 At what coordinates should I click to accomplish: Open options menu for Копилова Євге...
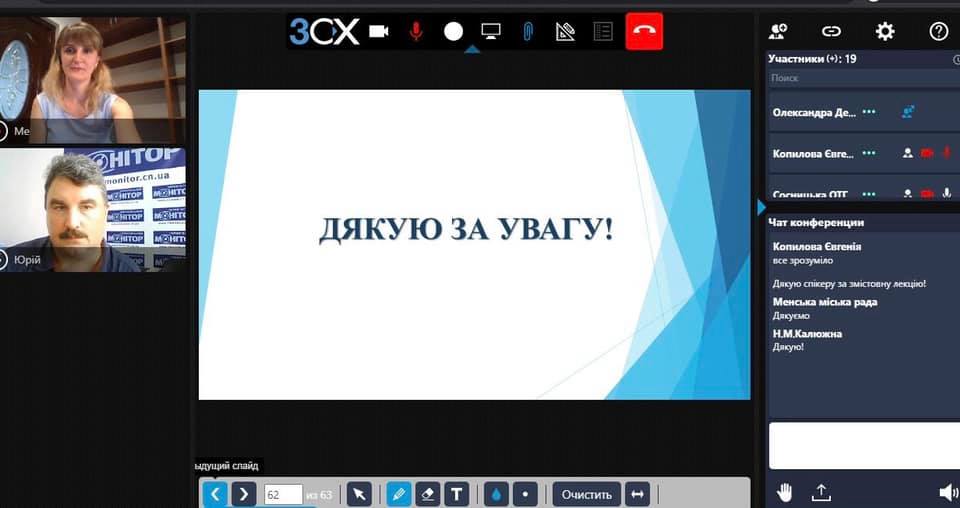[869, 153]
